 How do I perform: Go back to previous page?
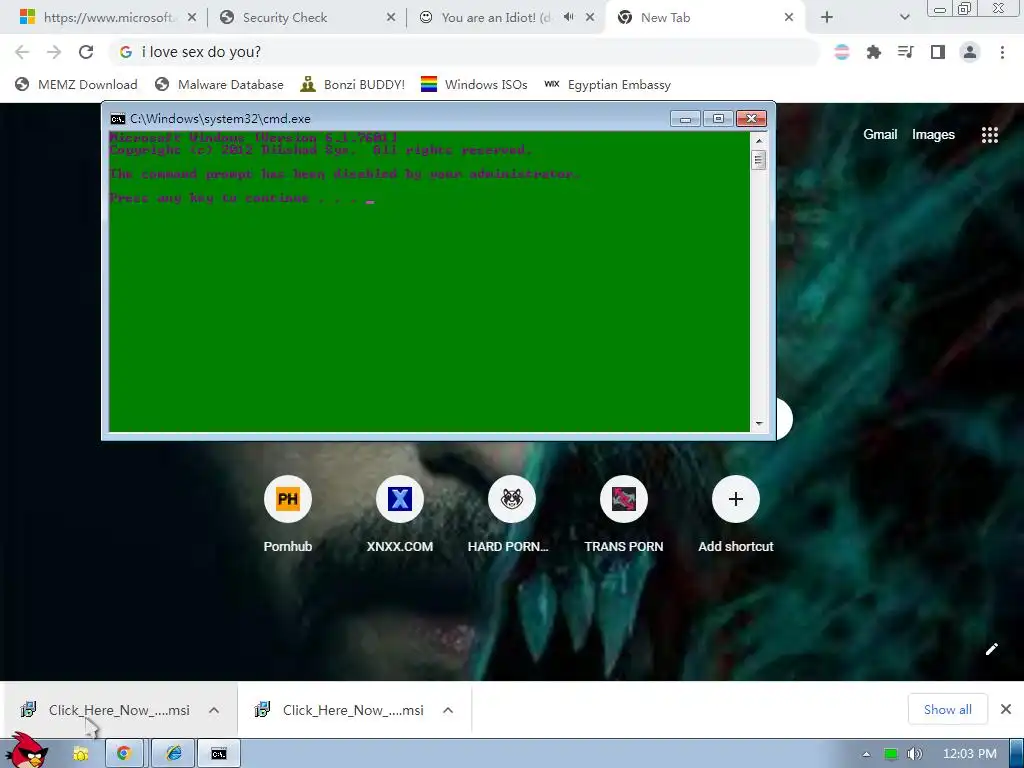click(22, 52)
